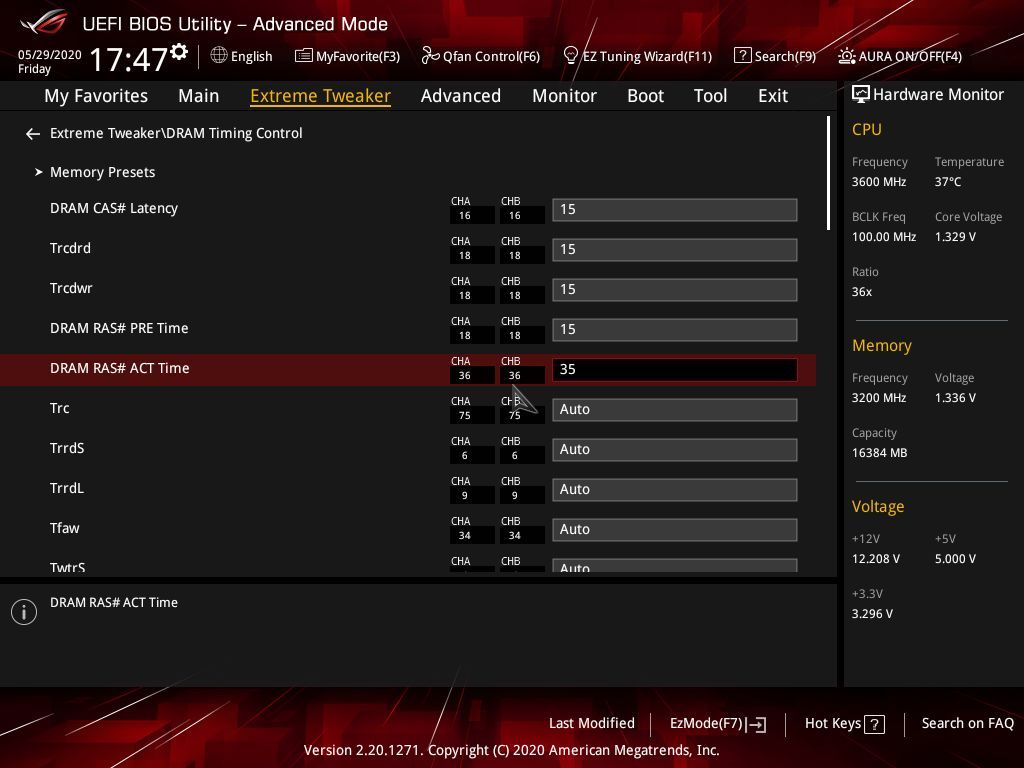
Task: Select Trc Auto value field
Action: click(x=675, y=409)
